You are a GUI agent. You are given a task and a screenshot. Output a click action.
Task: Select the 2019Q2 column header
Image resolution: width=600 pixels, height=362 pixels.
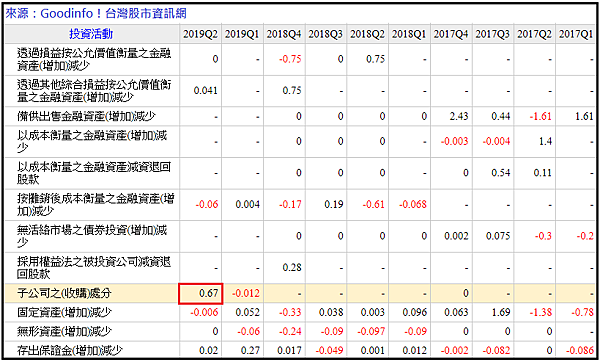pyautogui.click(x=200, y=34)
